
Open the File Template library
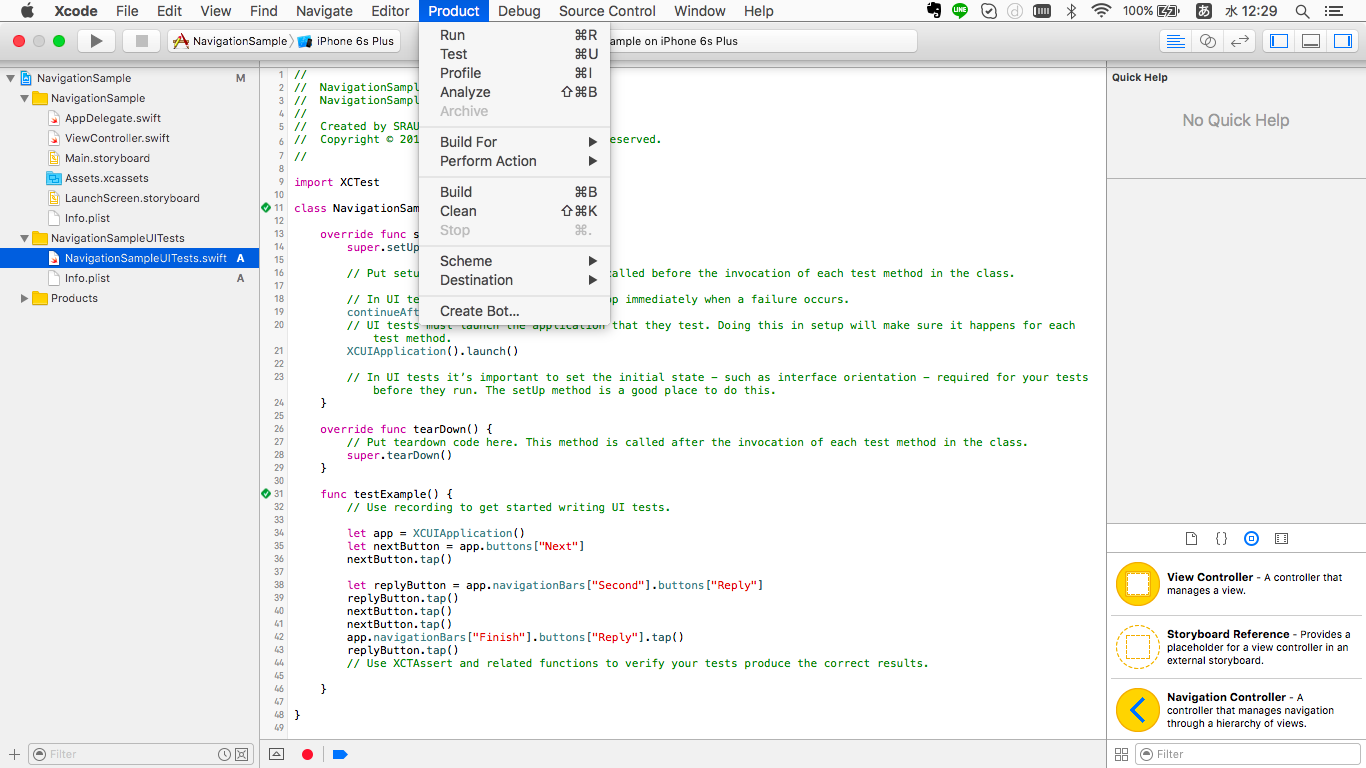[1191, 538]
